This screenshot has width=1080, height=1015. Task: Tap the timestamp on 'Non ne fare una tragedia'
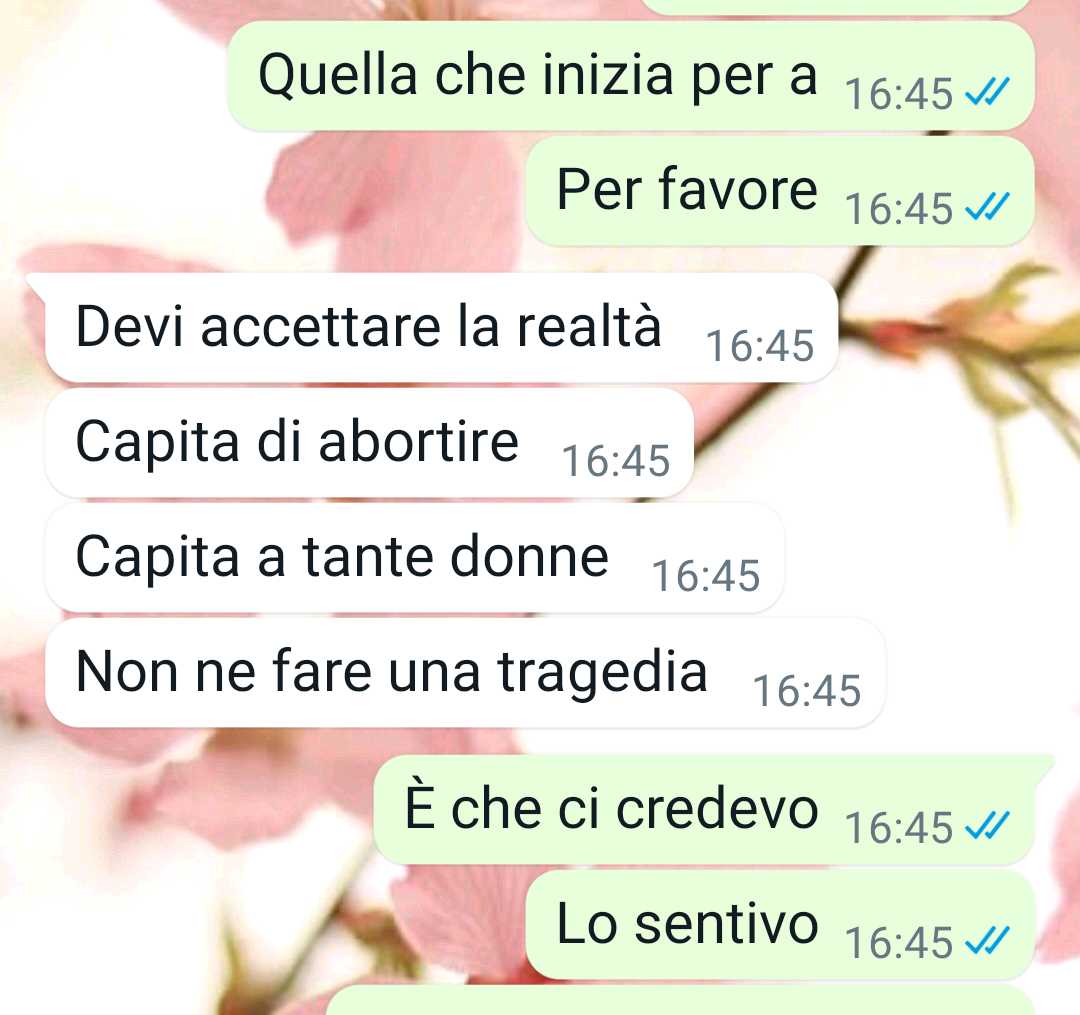click(x=807, y=691)
